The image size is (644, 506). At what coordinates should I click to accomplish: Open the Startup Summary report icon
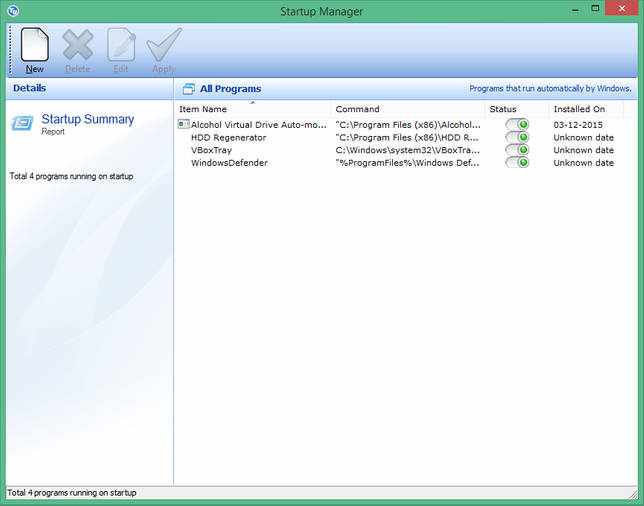pos(22,123)
